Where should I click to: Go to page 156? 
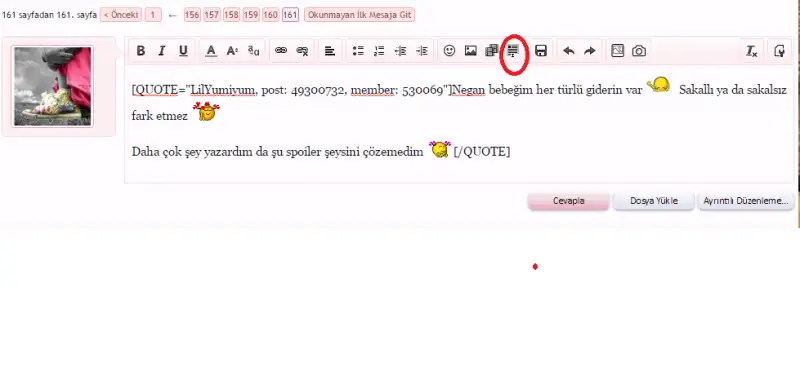(x=192, y=15)
